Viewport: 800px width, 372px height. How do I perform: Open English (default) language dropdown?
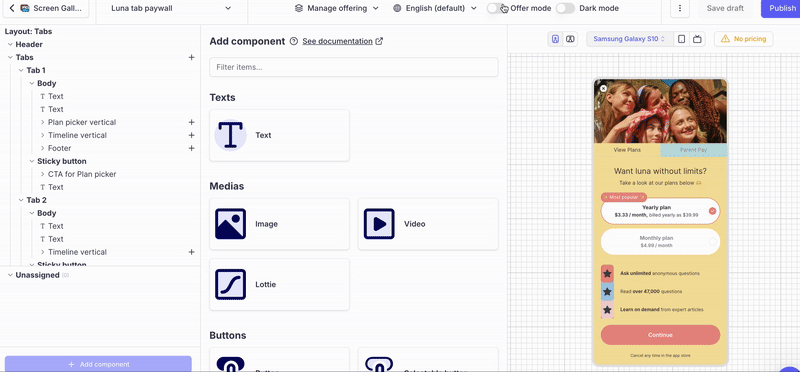(x=435, y=8)
